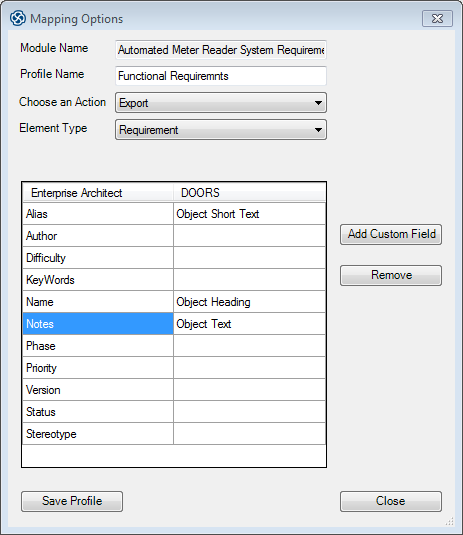This screenshot has height=535, width=463.
Task: Click the DOORS cell next to Status
Action: [x=249, y=412]
